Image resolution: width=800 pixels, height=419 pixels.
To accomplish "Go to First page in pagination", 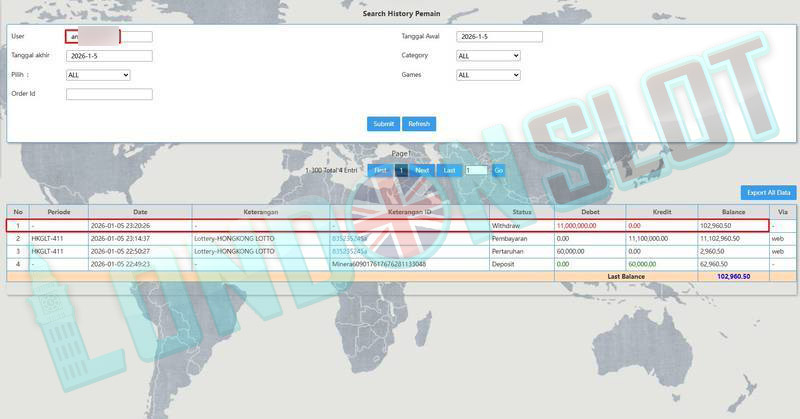I will (380, 171).
